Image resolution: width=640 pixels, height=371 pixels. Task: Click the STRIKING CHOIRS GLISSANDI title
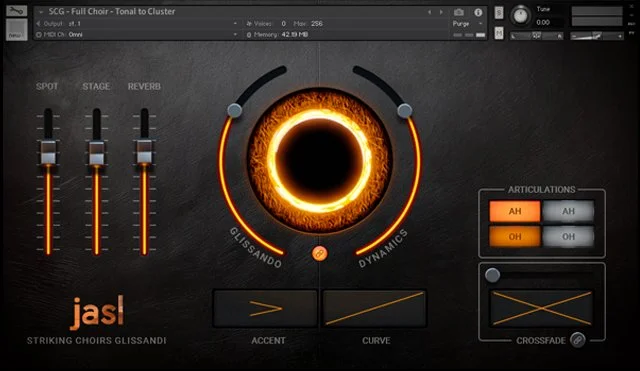[97, 340]
